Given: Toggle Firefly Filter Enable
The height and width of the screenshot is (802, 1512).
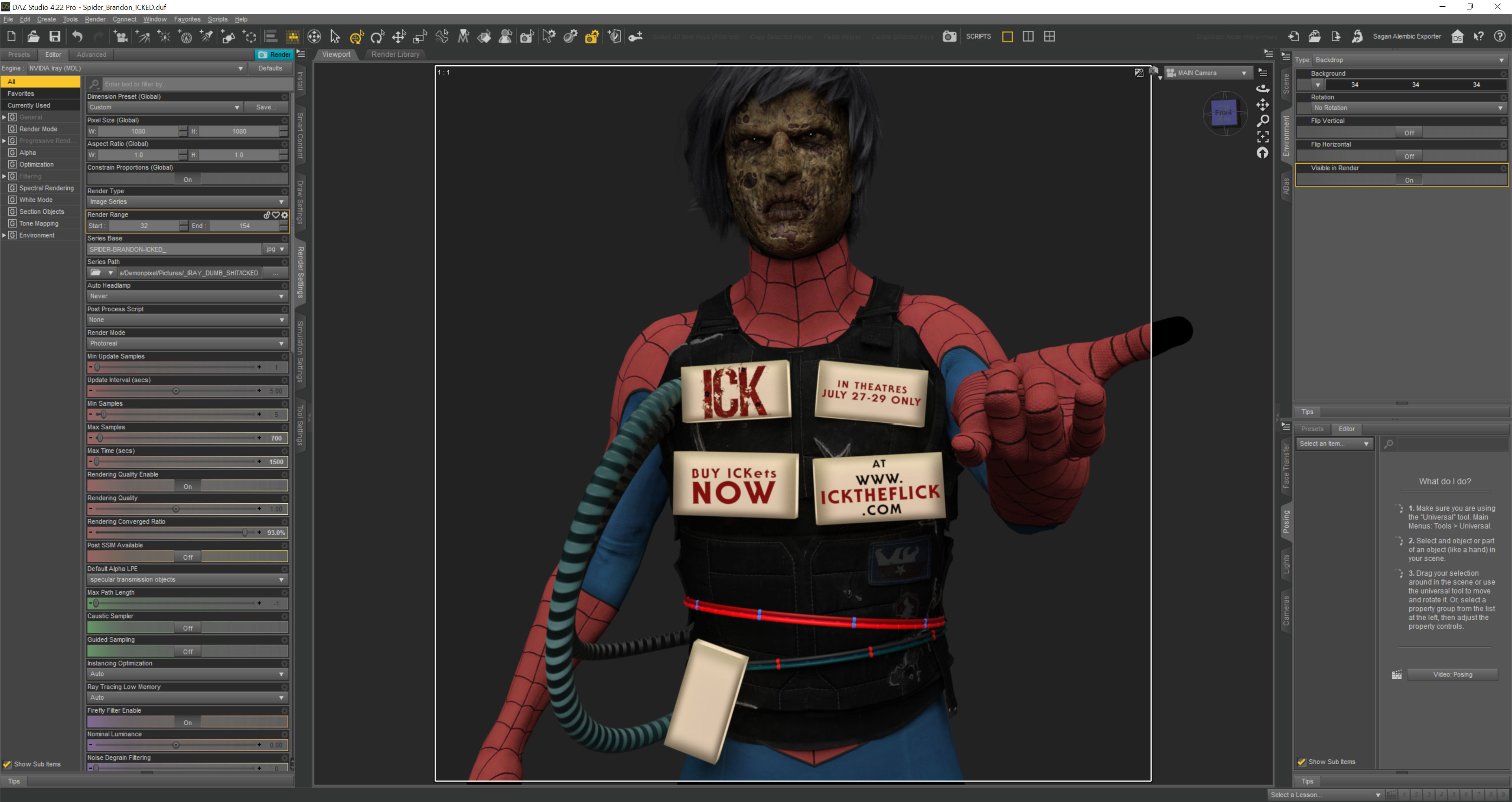Looking at the screenshot, I should pyautogui.click(x=187, y=722).
